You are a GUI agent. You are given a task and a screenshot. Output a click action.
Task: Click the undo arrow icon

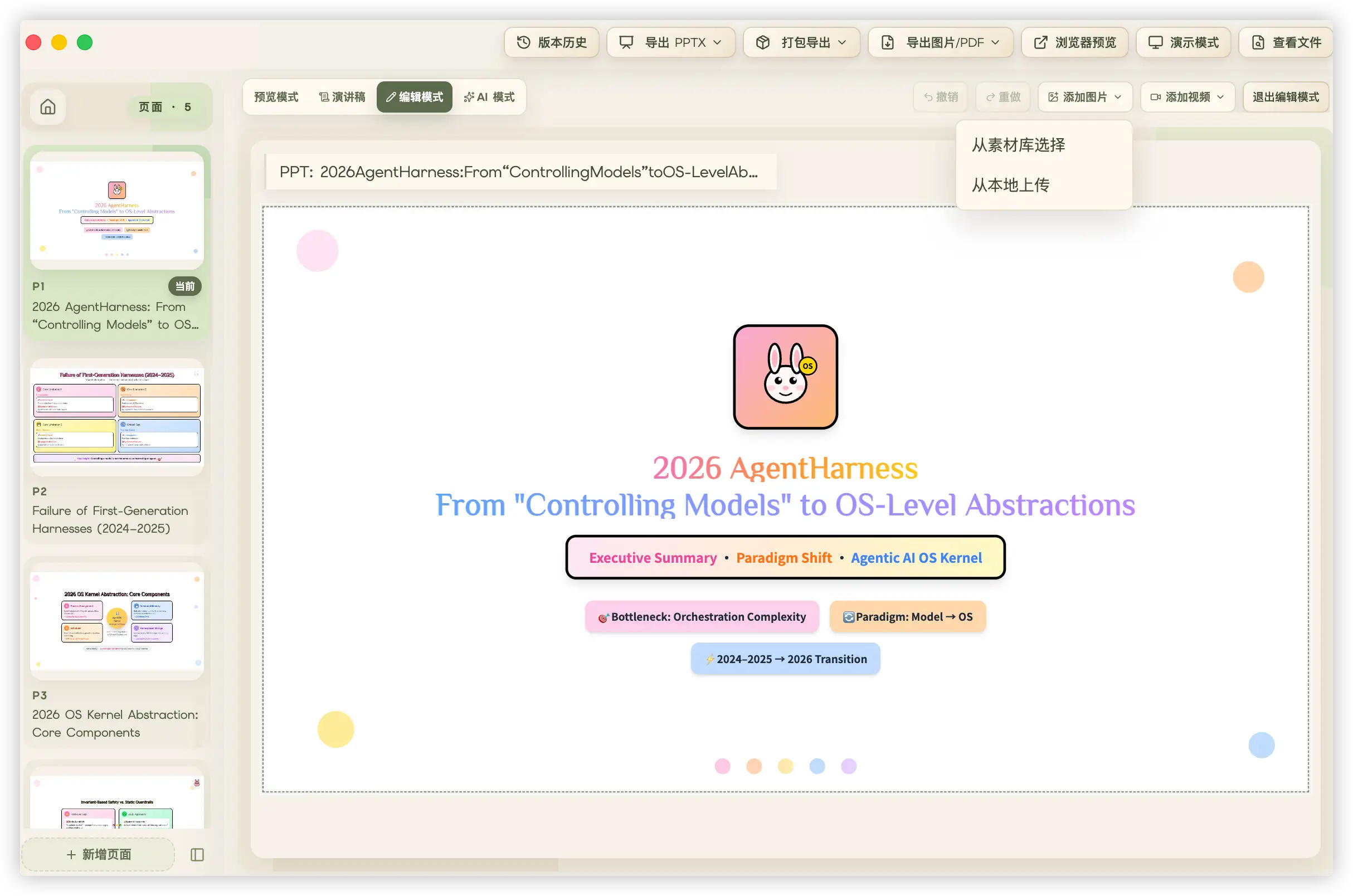[928, 97]
